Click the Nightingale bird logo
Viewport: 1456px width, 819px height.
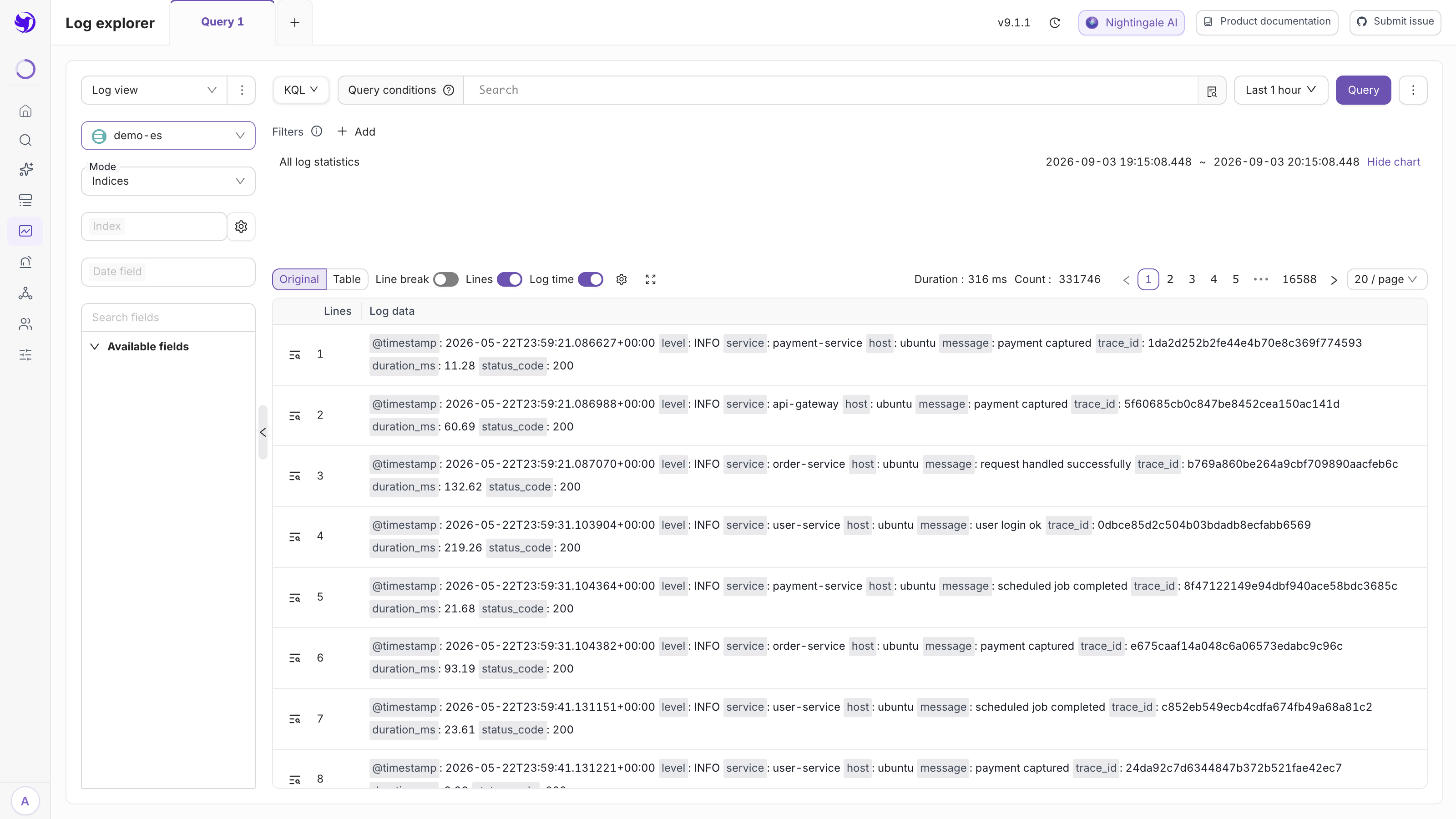[25, 23]
